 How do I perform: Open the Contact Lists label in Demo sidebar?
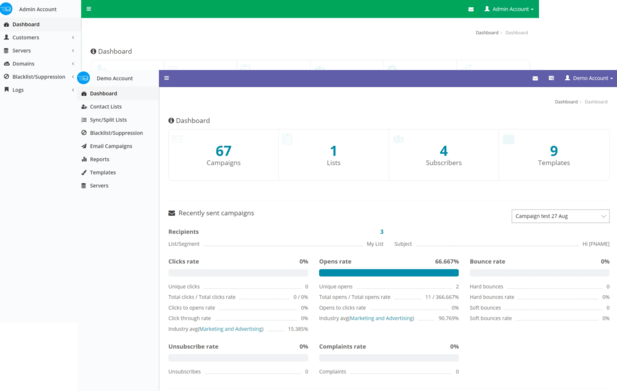(x=105, y=107)
